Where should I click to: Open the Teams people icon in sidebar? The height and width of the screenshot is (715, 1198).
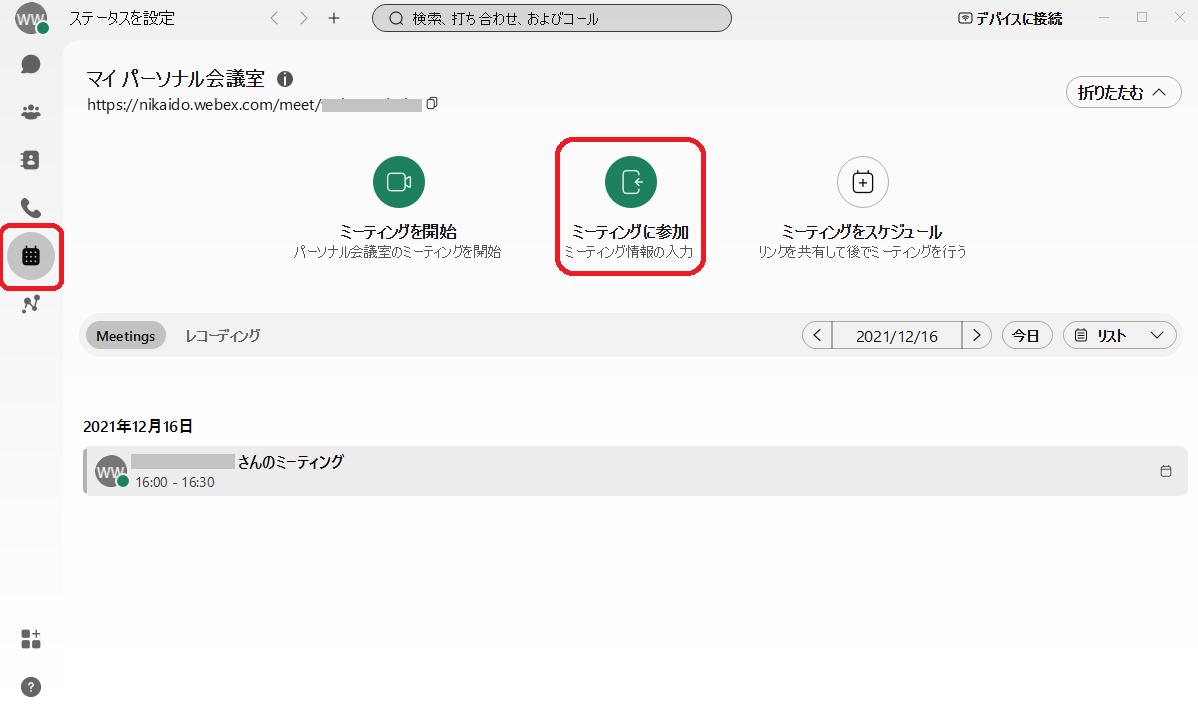coord(31,112)
